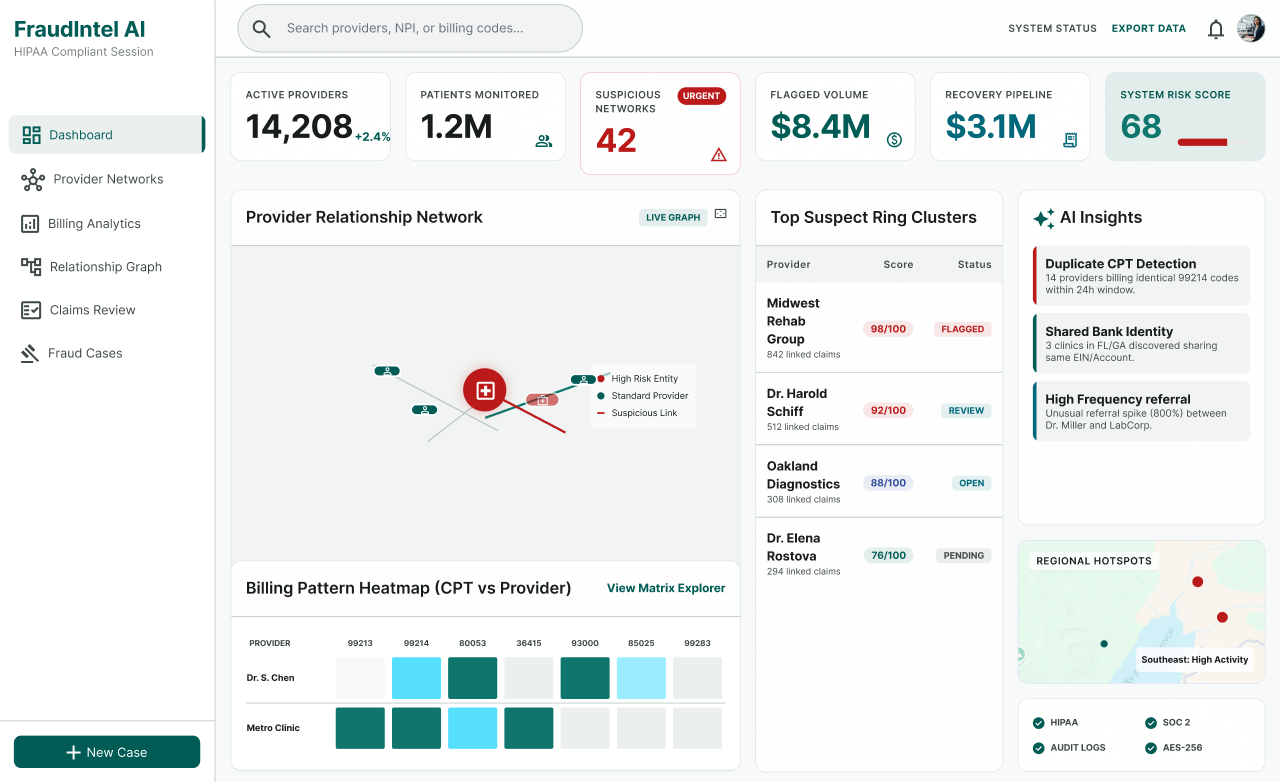Screen dimensions: 1280x782
Task: Open the Shared Bank Identity insight
Action: (1141, 343)
